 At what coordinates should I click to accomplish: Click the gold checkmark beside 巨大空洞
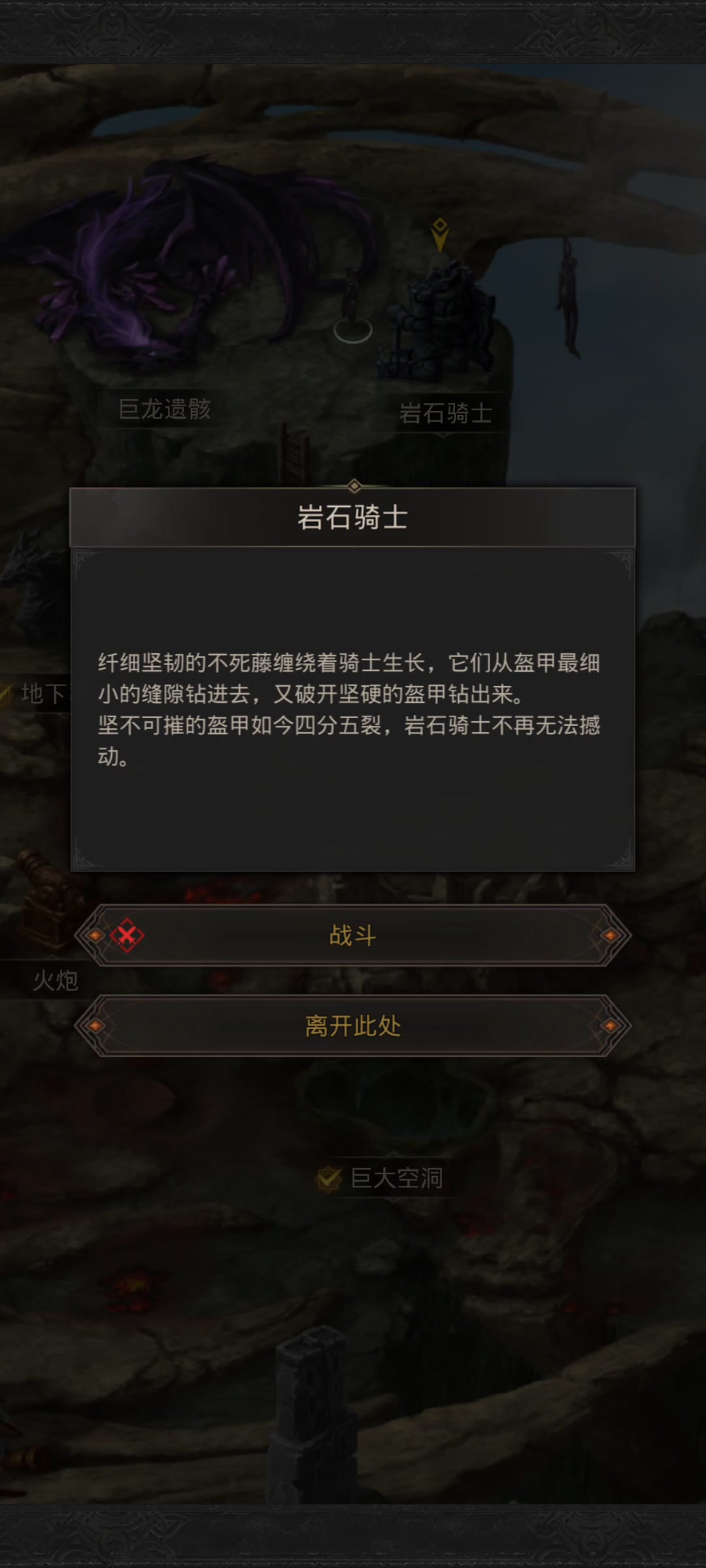pyautogui.click(x=329, y=1179)
